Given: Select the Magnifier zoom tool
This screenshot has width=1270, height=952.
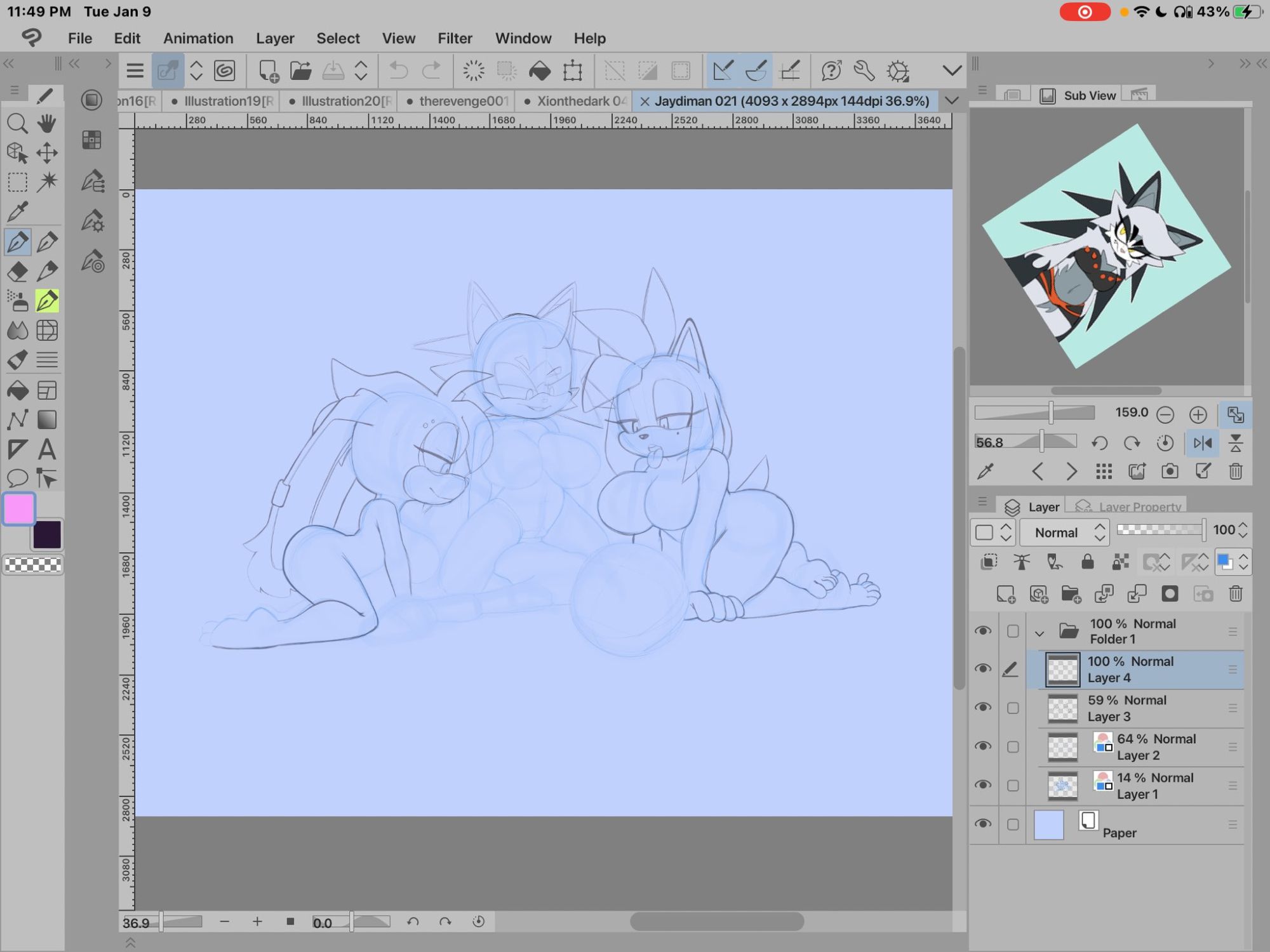Looking at the screenshot, I should [x=17, y=123].
